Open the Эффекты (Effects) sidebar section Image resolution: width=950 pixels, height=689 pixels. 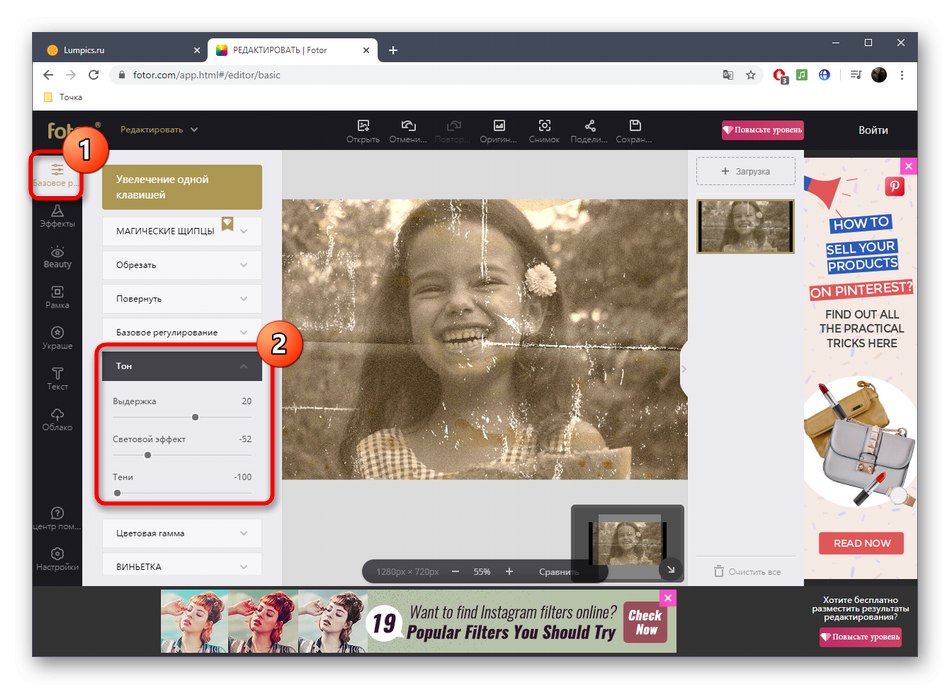57,216
